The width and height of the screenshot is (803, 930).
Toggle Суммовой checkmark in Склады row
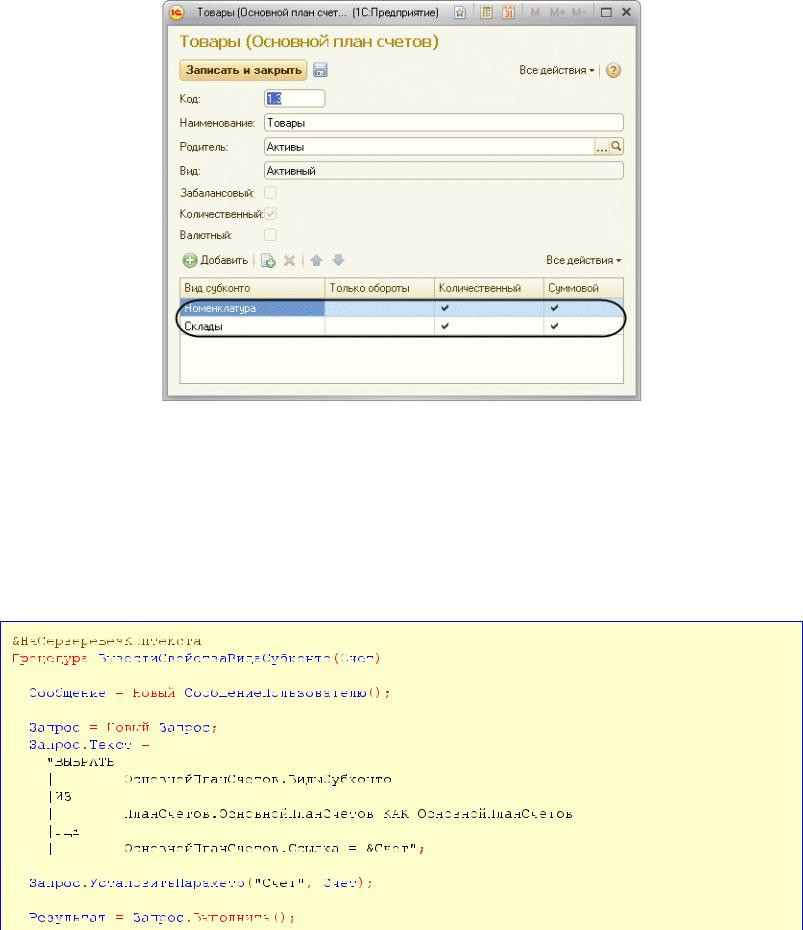(x=555, y=326)
